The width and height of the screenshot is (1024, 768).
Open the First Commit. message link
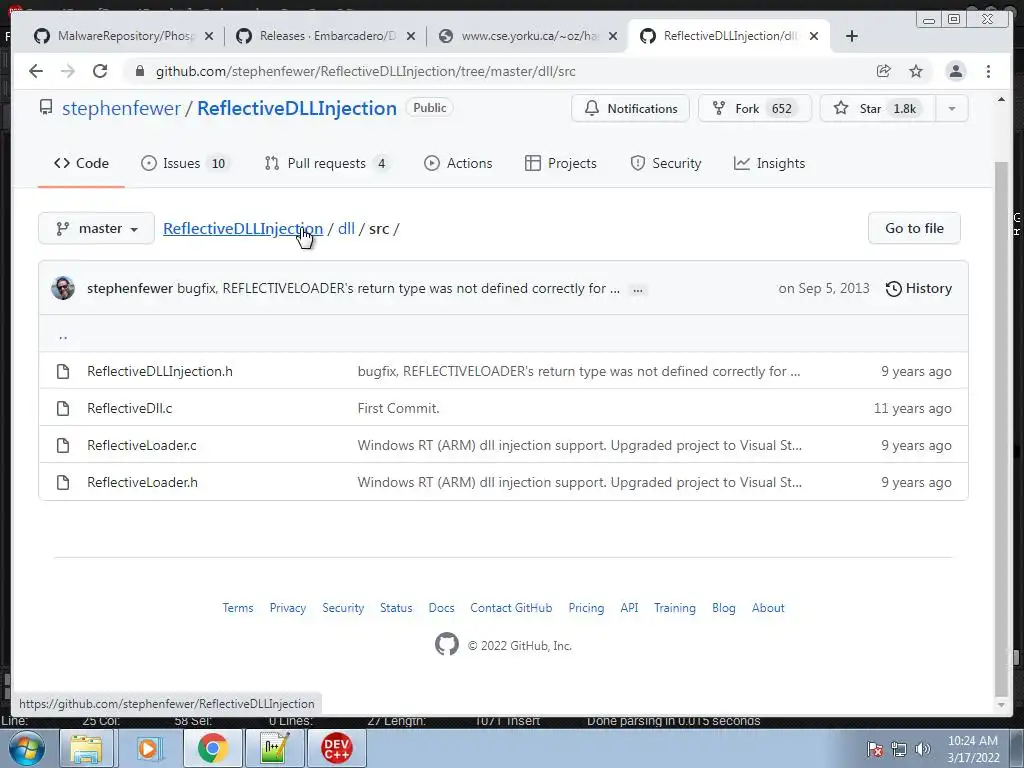398,408
